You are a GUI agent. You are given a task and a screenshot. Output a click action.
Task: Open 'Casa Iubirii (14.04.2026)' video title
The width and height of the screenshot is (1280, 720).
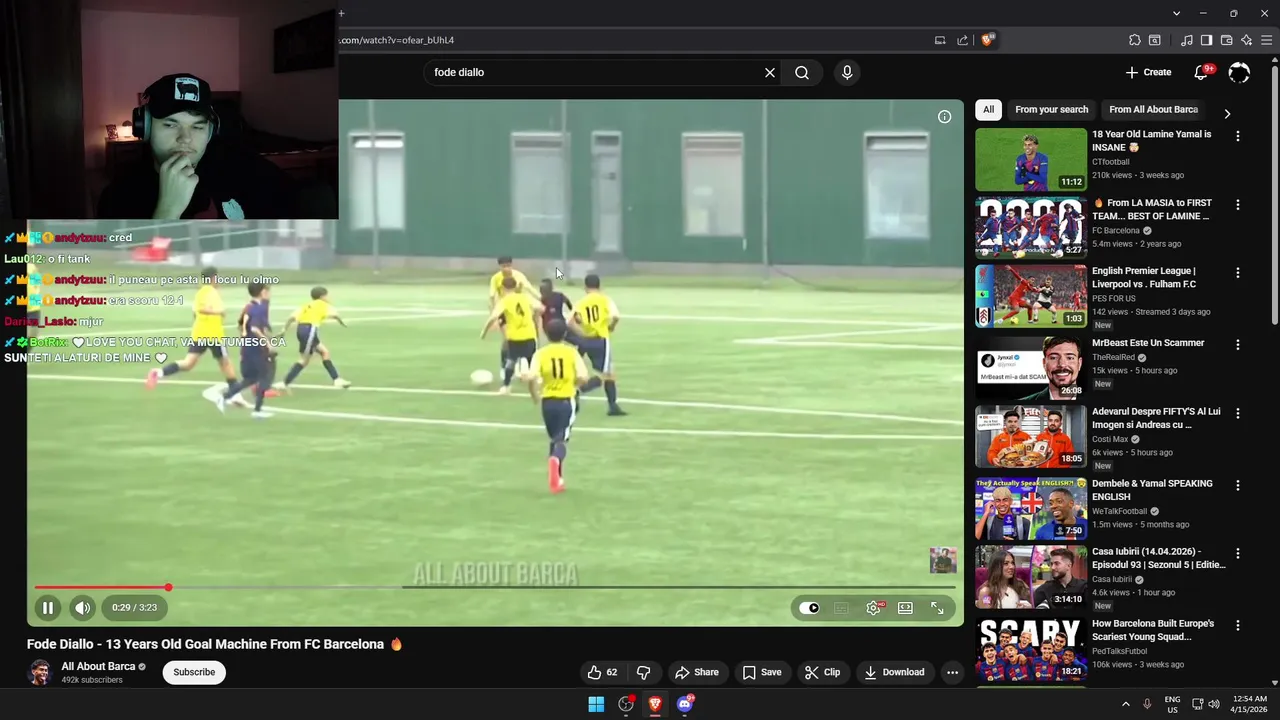(x=1159, y=558)
